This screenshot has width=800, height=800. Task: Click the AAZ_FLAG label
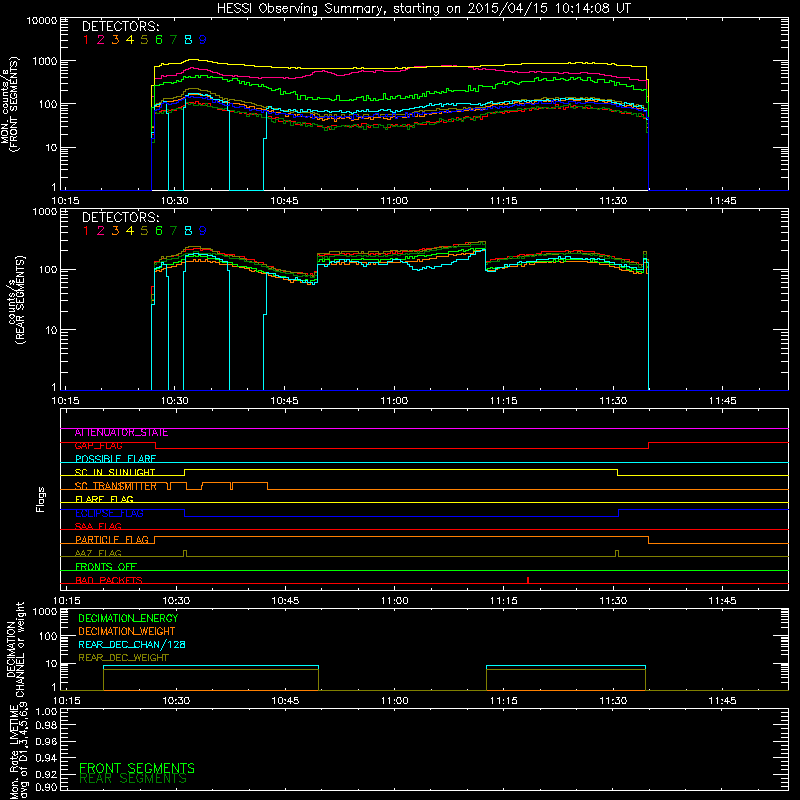tap(98, 553)
